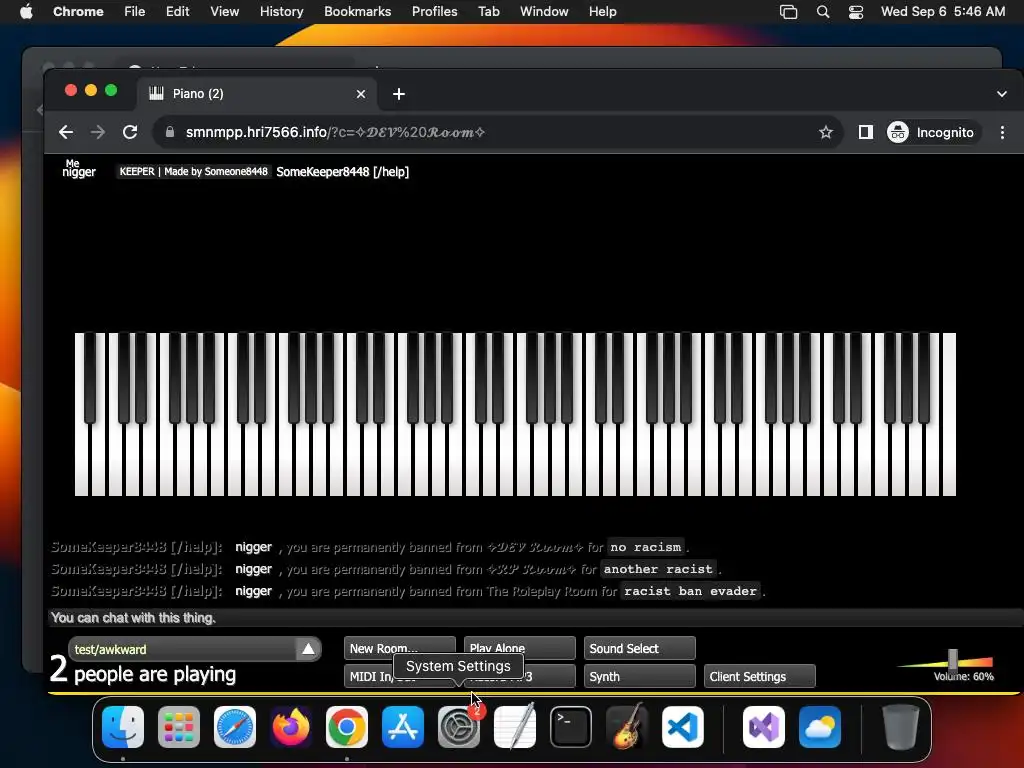The image size is (1024, 768).
Task: Adjust the Volume slider handle
Action: click(x=953, y=660)
